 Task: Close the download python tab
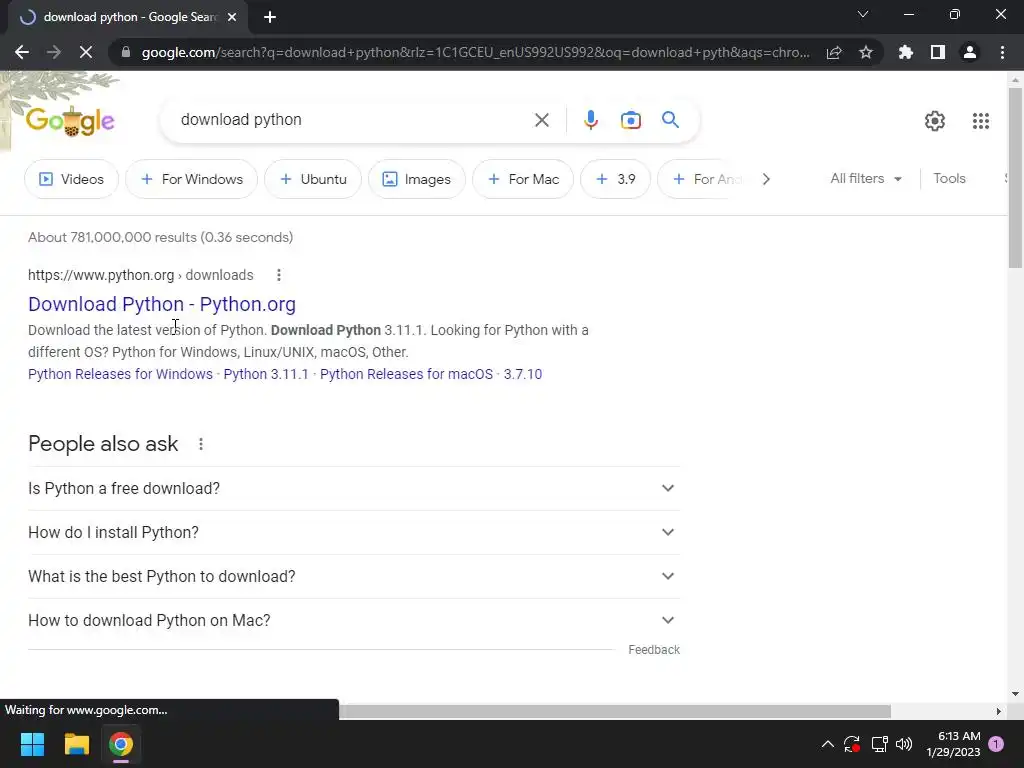(232, 17)
